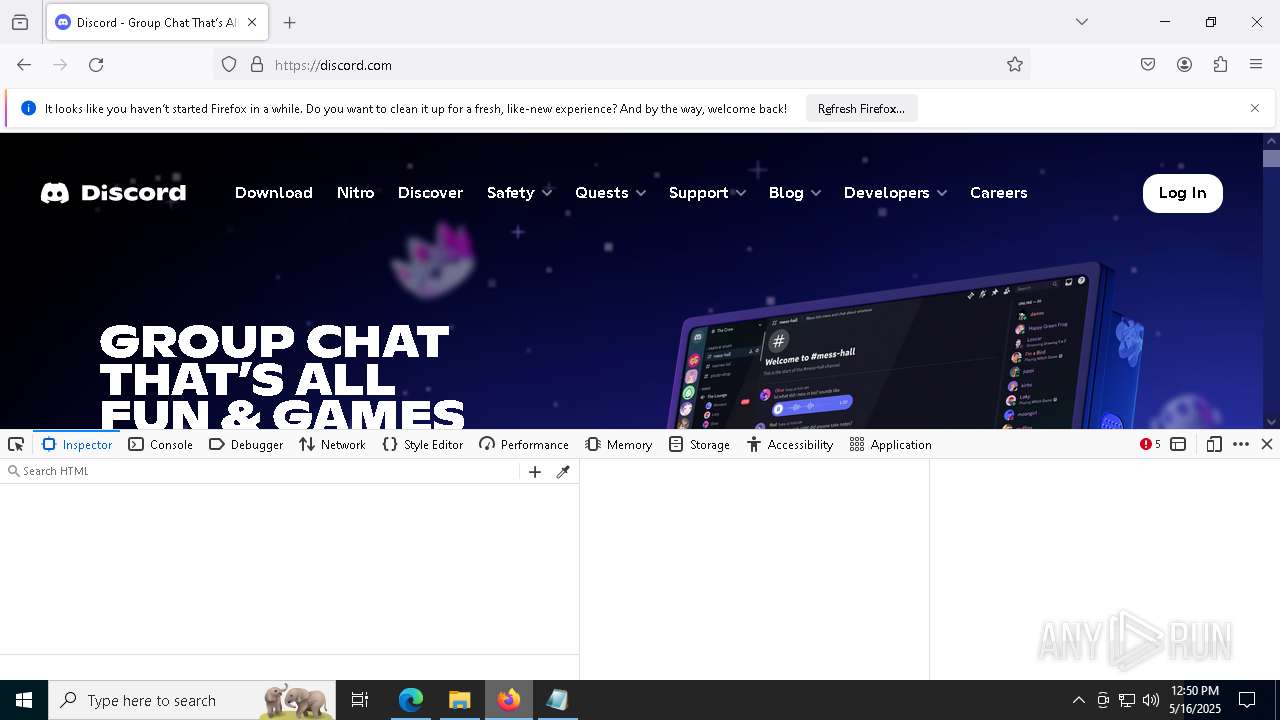Click the Refresh Firefox button
Screen dimensions: 1280x720
tap(861, 108)
